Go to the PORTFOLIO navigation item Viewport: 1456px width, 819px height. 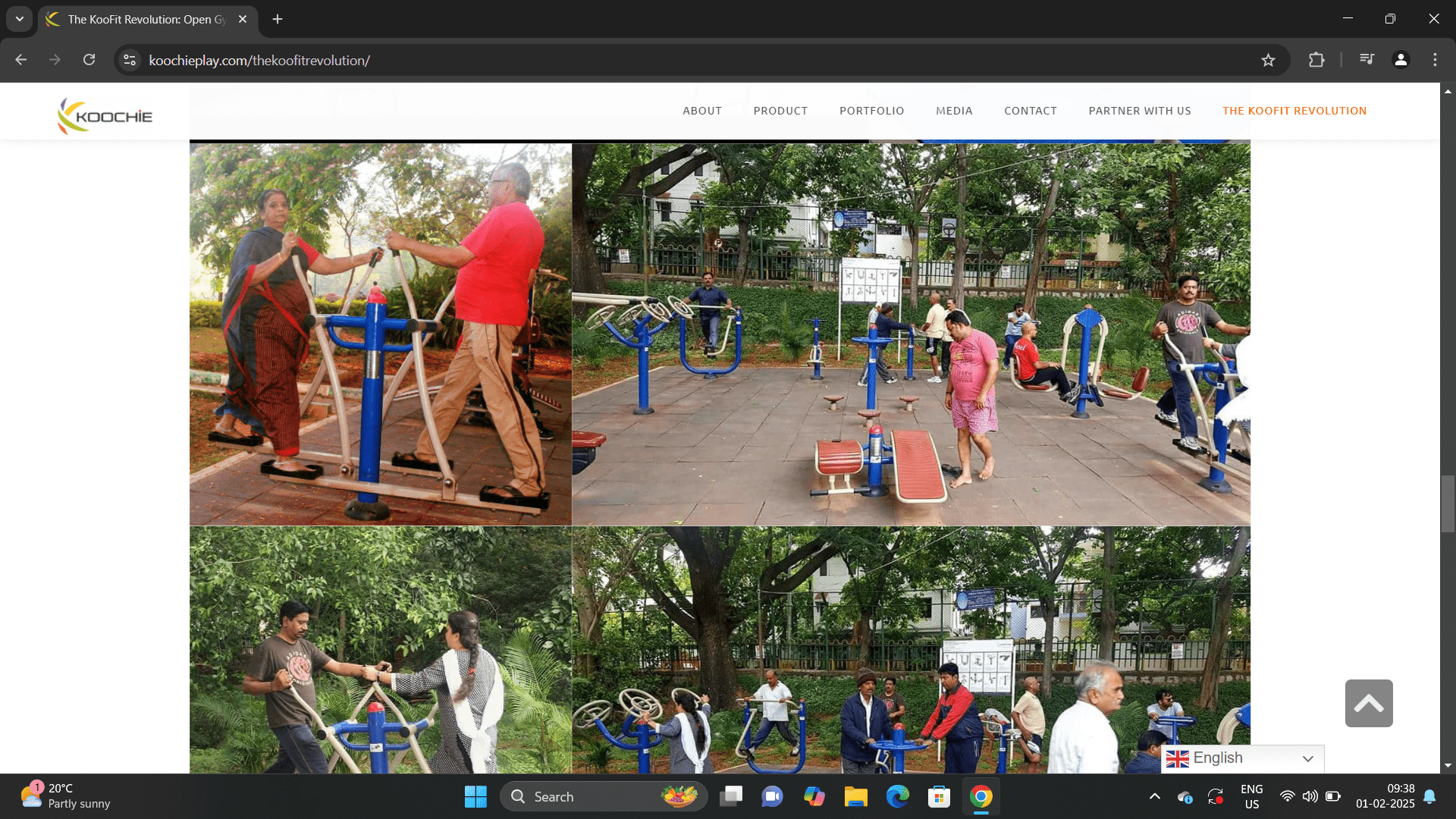click(x=871, y=111)
